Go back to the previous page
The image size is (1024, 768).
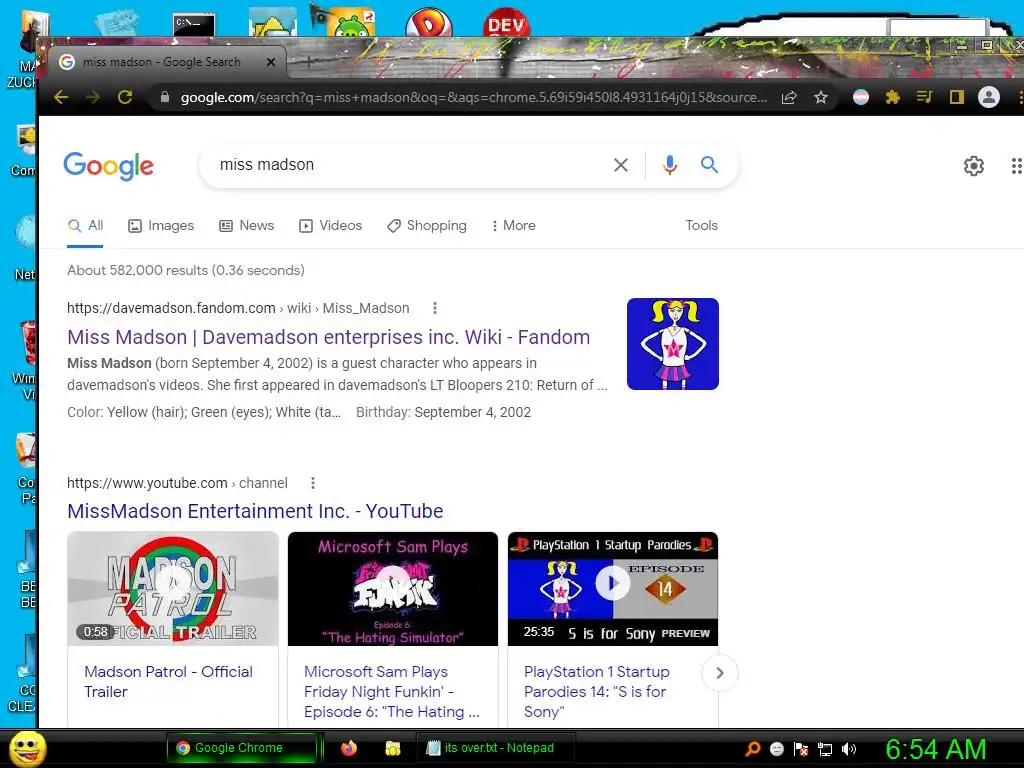click(x=61, y=97)
